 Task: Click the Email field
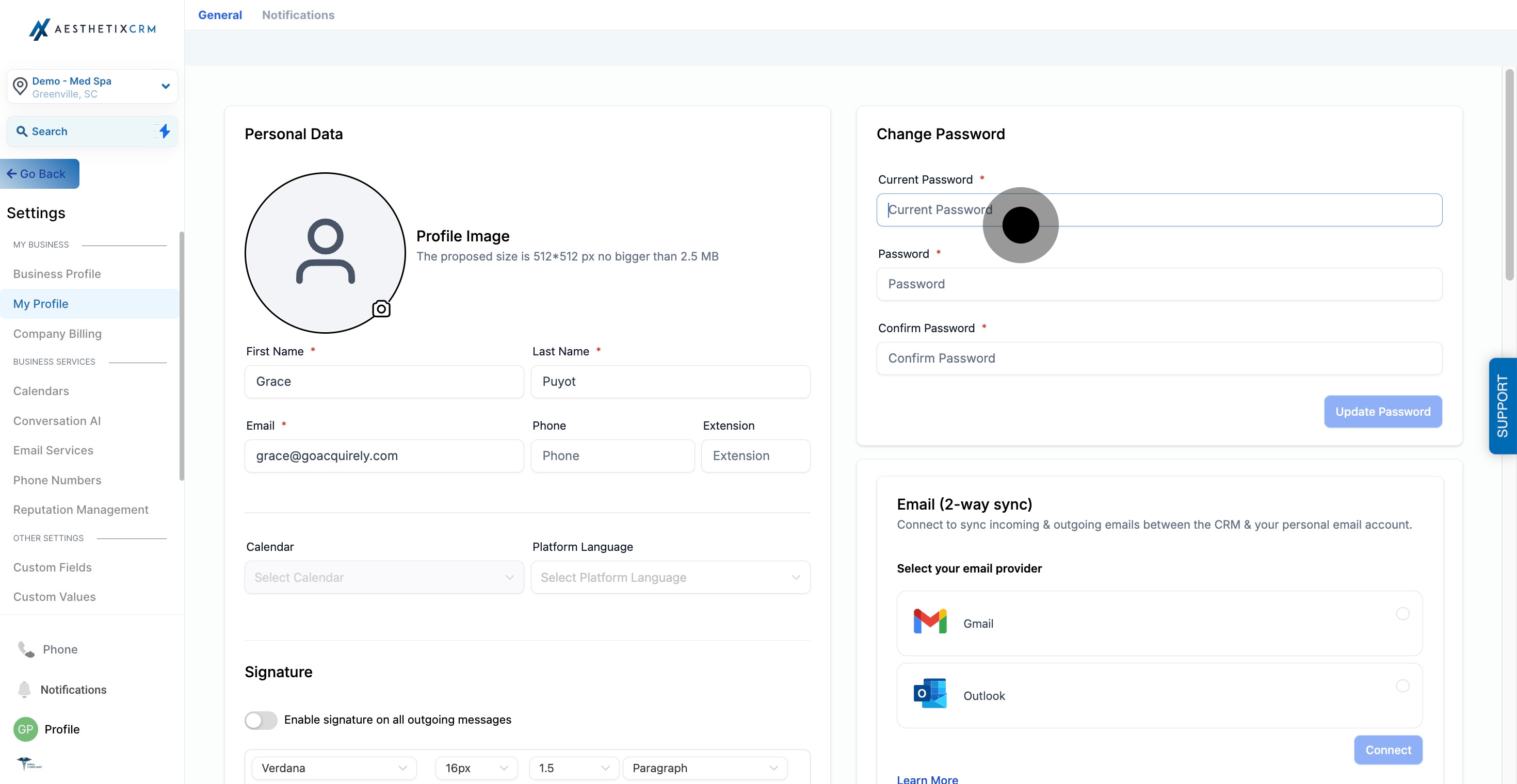(x=384, y=455)
